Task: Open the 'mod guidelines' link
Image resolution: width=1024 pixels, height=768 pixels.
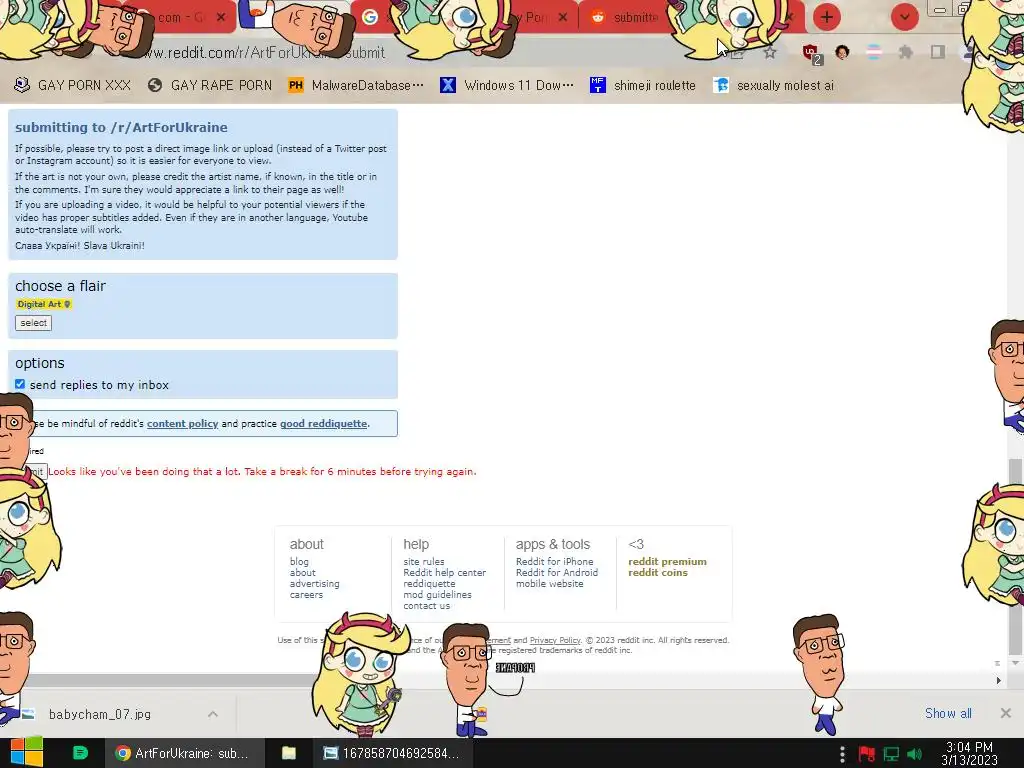Action: coord(437,595)
